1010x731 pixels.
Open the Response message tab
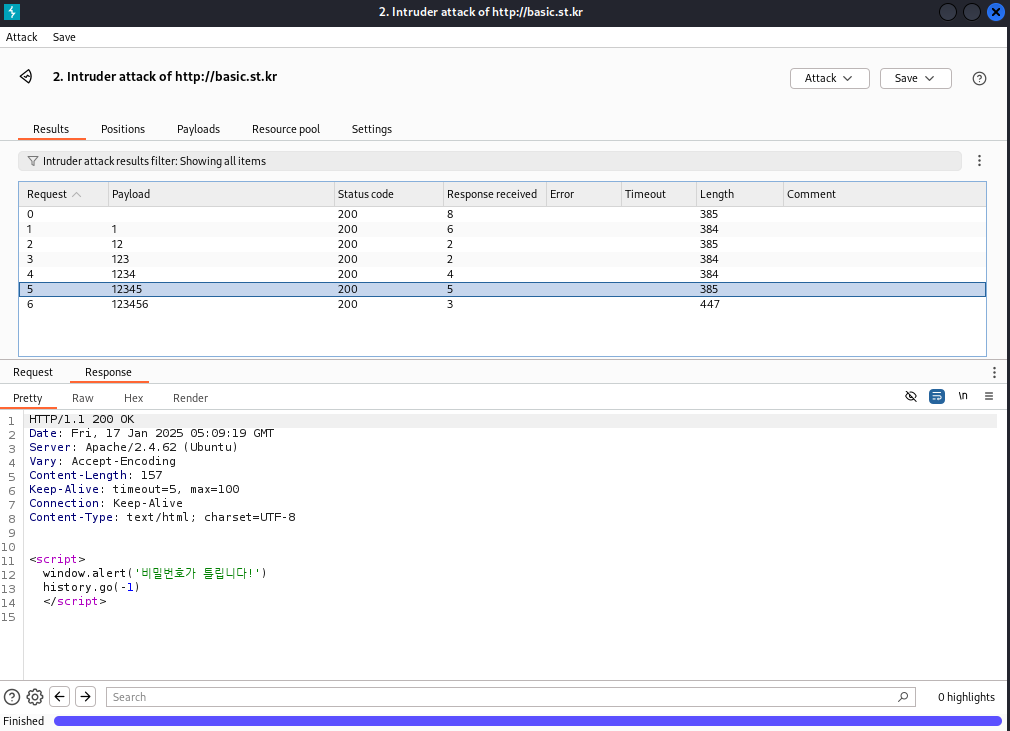[108, 372]
